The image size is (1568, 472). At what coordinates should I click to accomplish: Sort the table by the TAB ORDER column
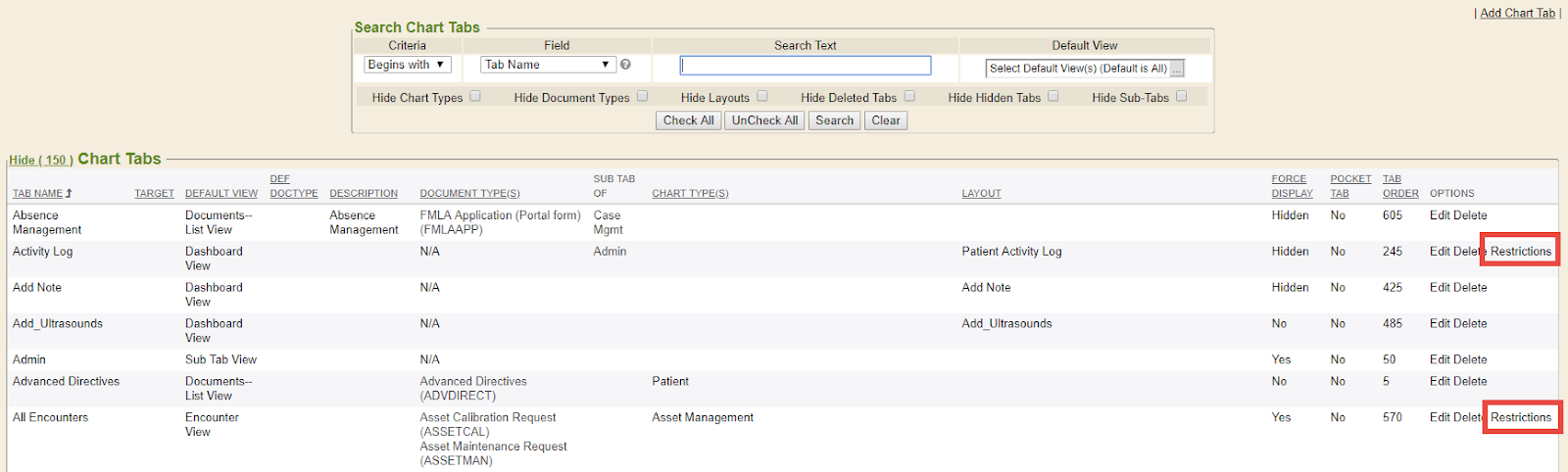(x=1399, y=193)
